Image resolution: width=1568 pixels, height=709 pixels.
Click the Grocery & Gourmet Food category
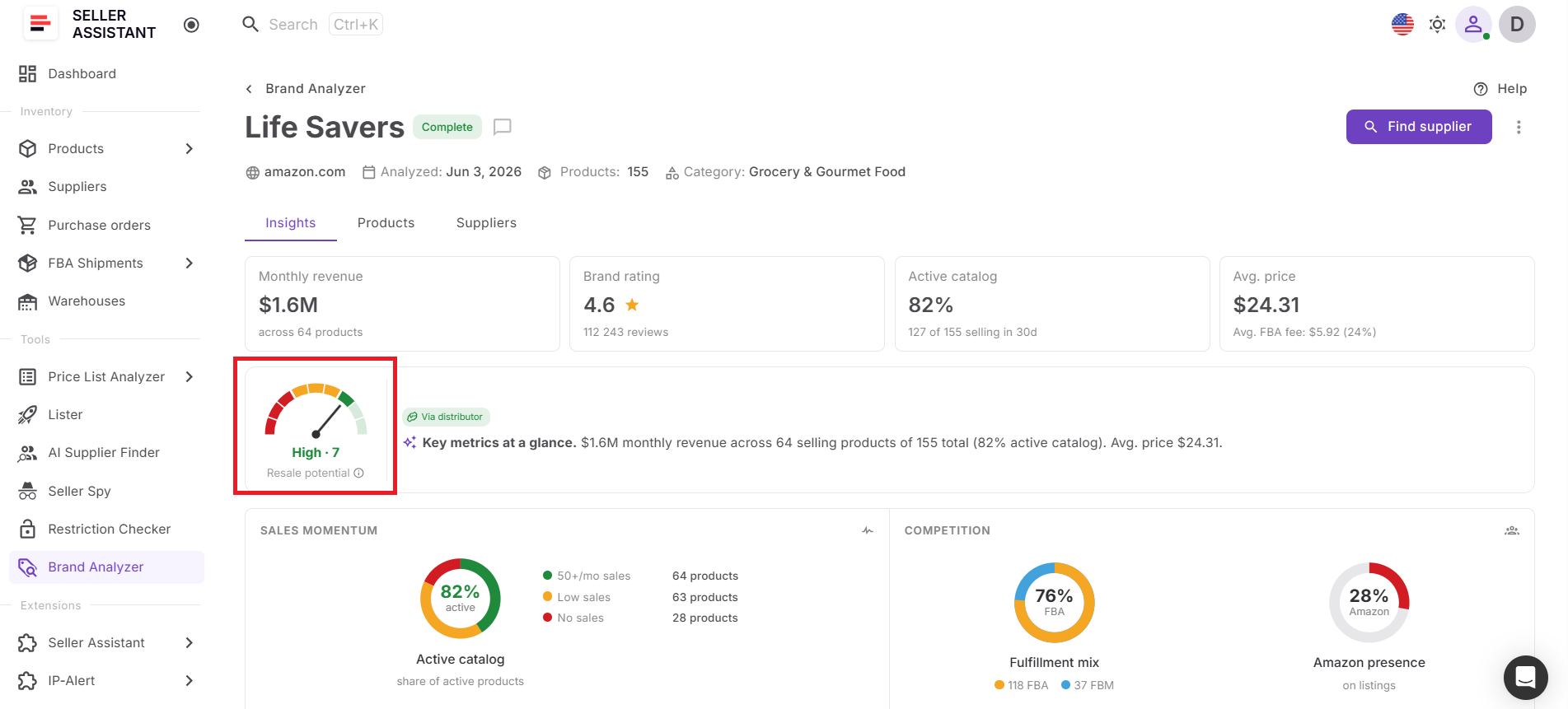tap(827, 172)
